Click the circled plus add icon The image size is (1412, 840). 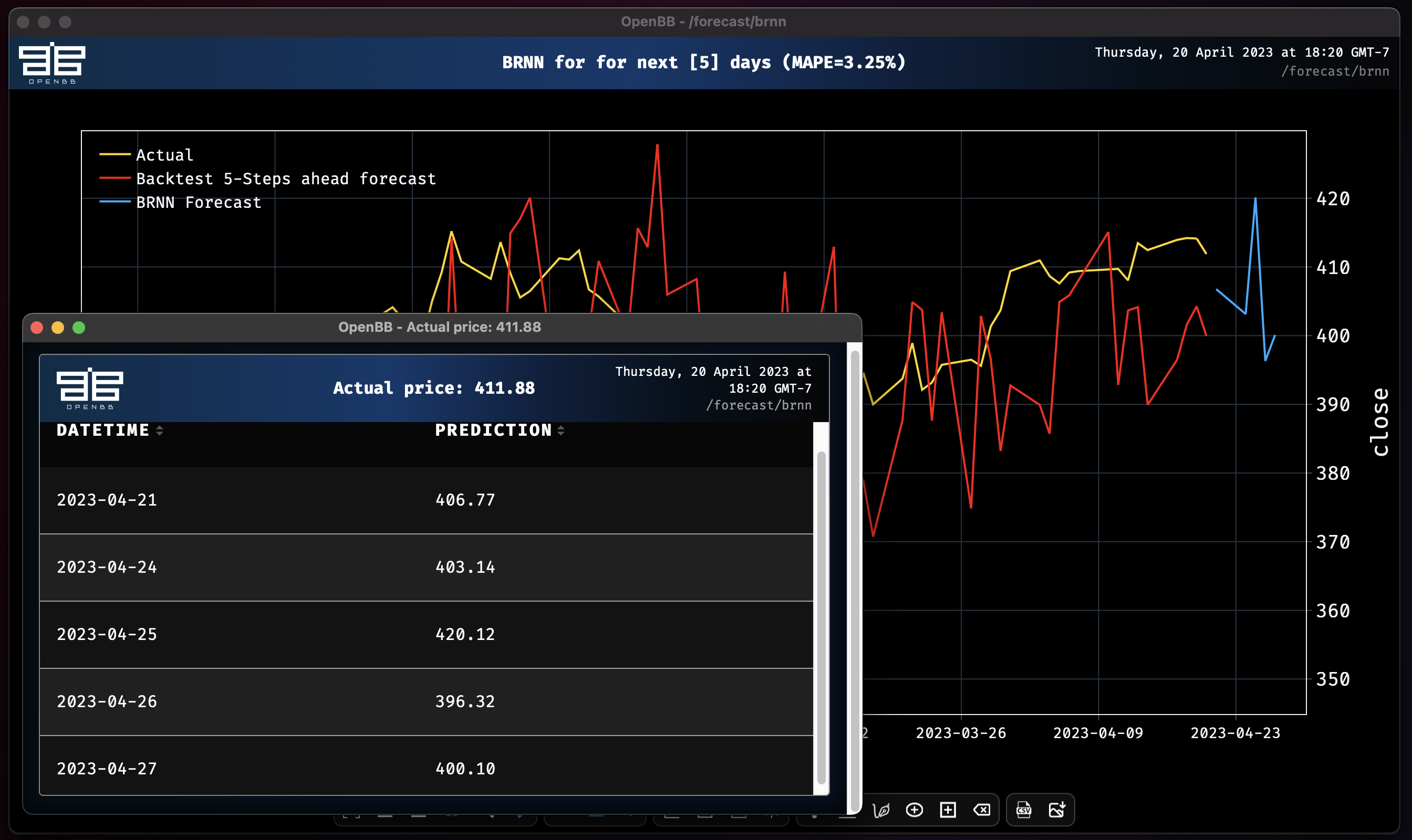pos(914,810)
